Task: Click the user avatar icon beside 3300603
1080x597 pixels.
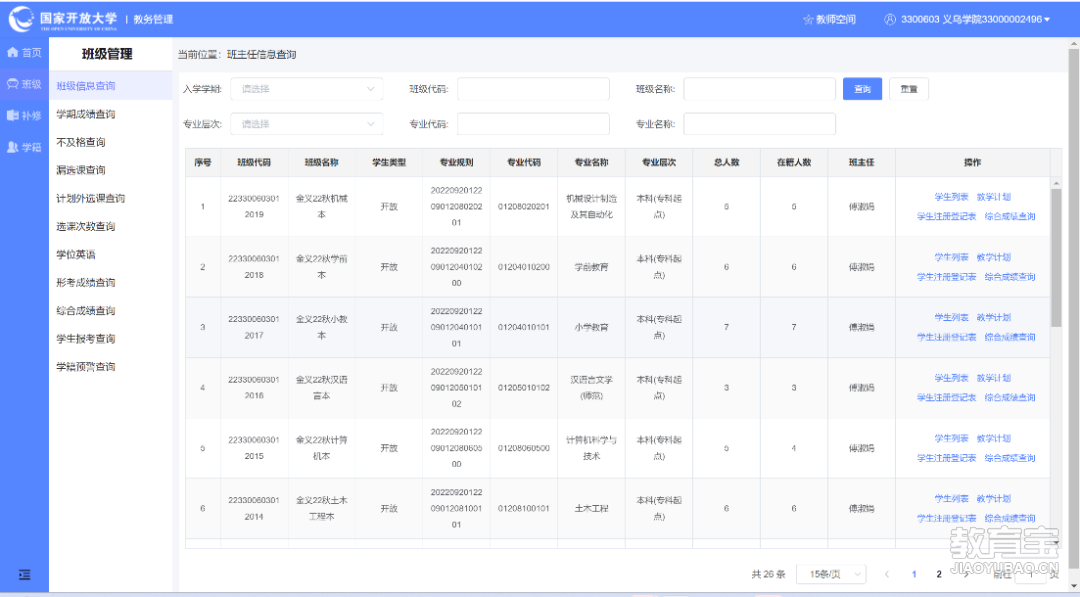Action: tap(890, 19)
